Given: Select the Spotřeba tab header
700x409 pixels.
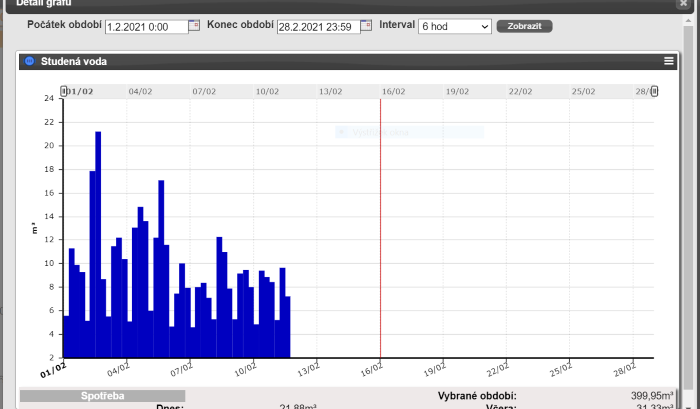Looking at the screenshot, I should click(102, 396).
